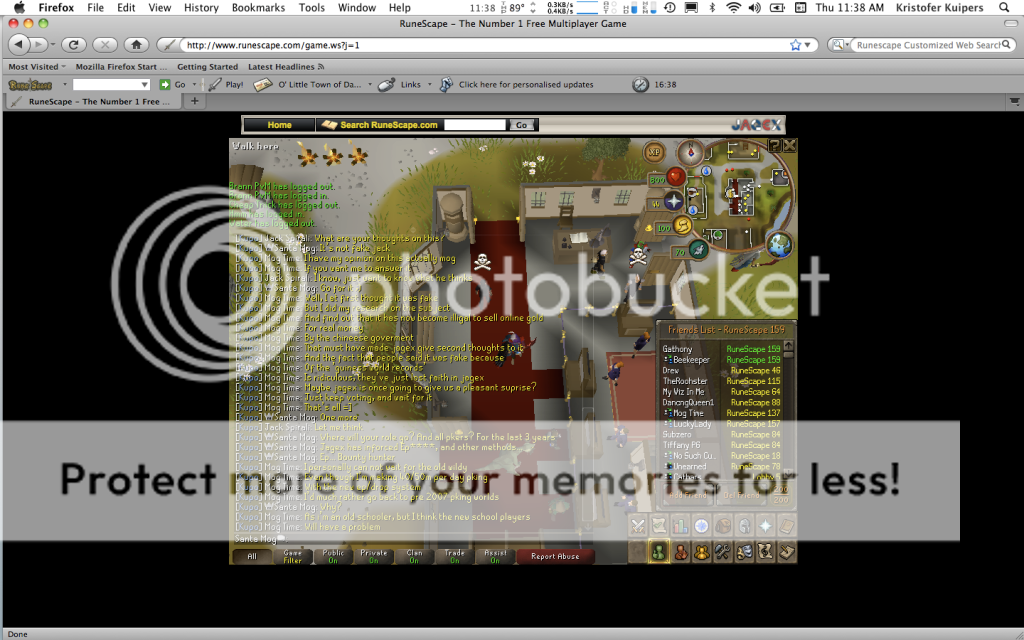Select the All chat tab
1024x640 pixels.
click(x=252, y=557)
